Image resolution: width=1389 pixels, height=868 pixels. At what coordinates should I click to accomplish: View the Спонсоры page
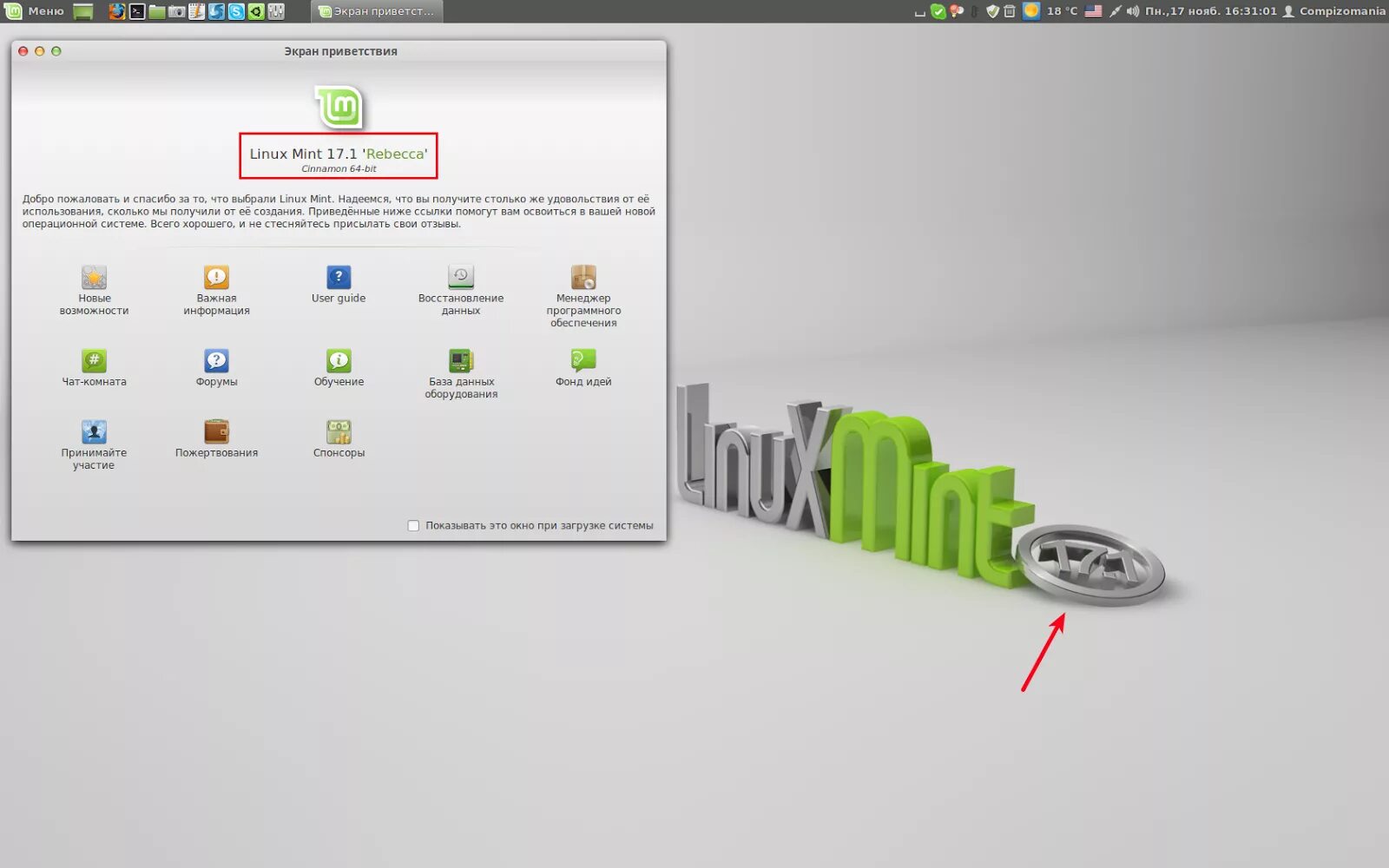click(339, 438)
